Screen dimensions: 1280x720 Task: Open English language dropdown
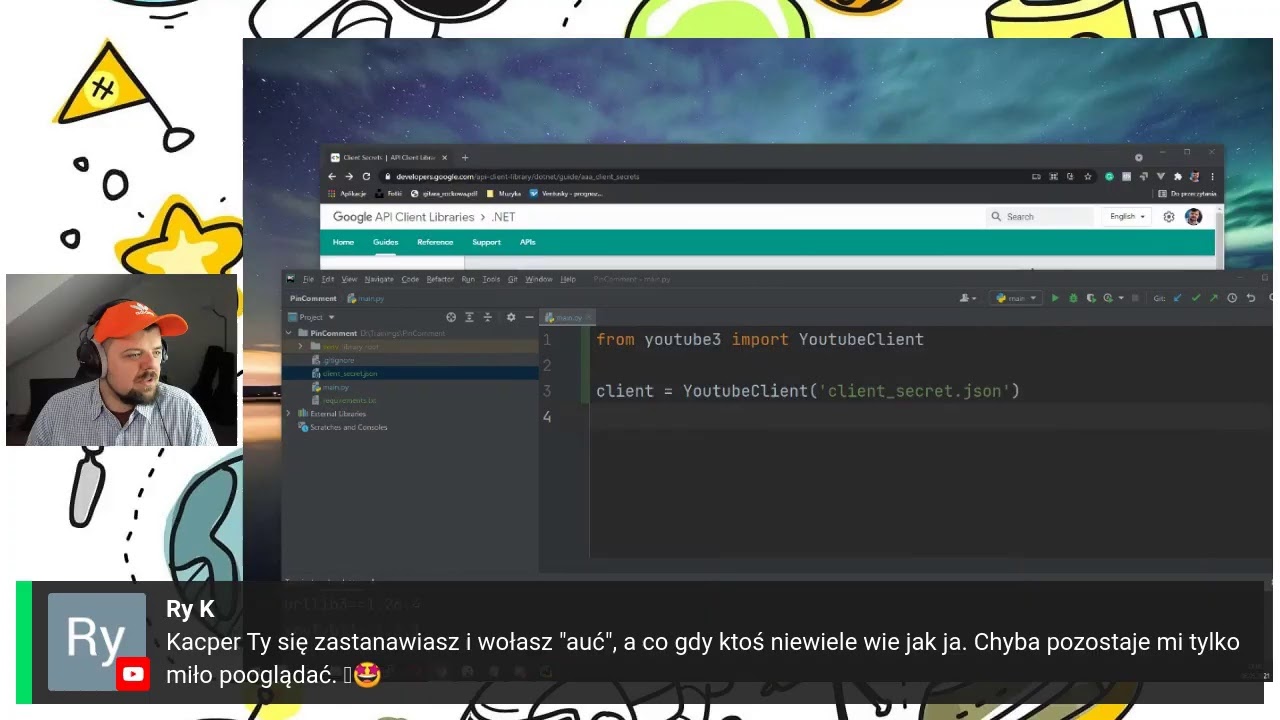tap(1127, 216)
